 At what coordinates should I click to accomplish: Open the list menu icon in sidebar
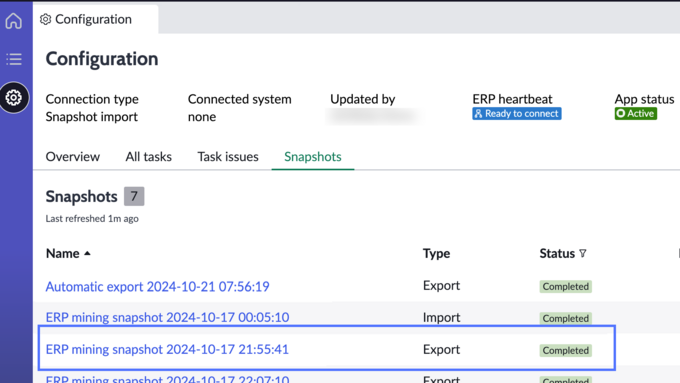click(x=14, y=59)
